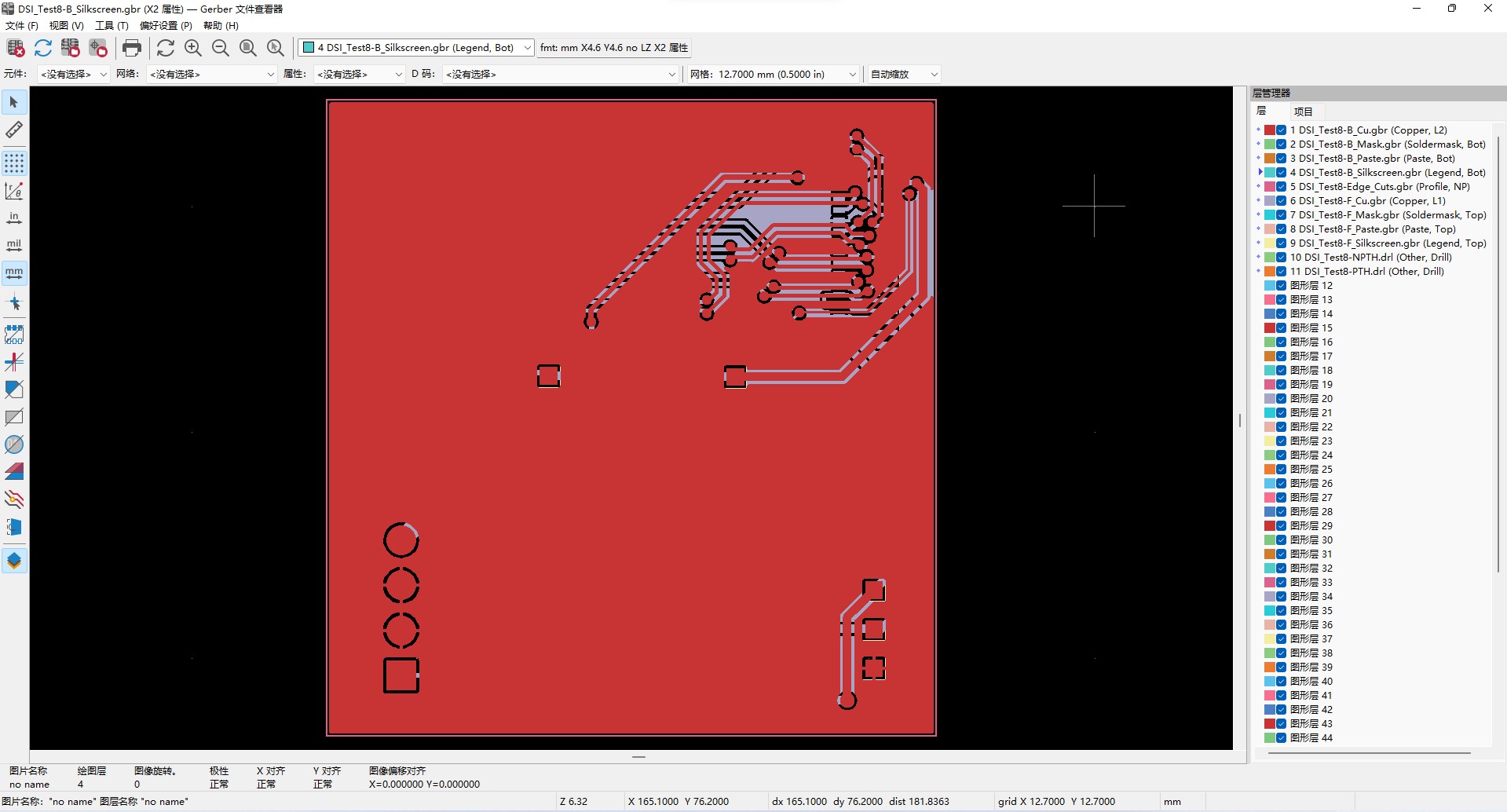This screenshot has height=812, width=1507.
Task: Toggle layers manager panel icon
Action: 14,561
